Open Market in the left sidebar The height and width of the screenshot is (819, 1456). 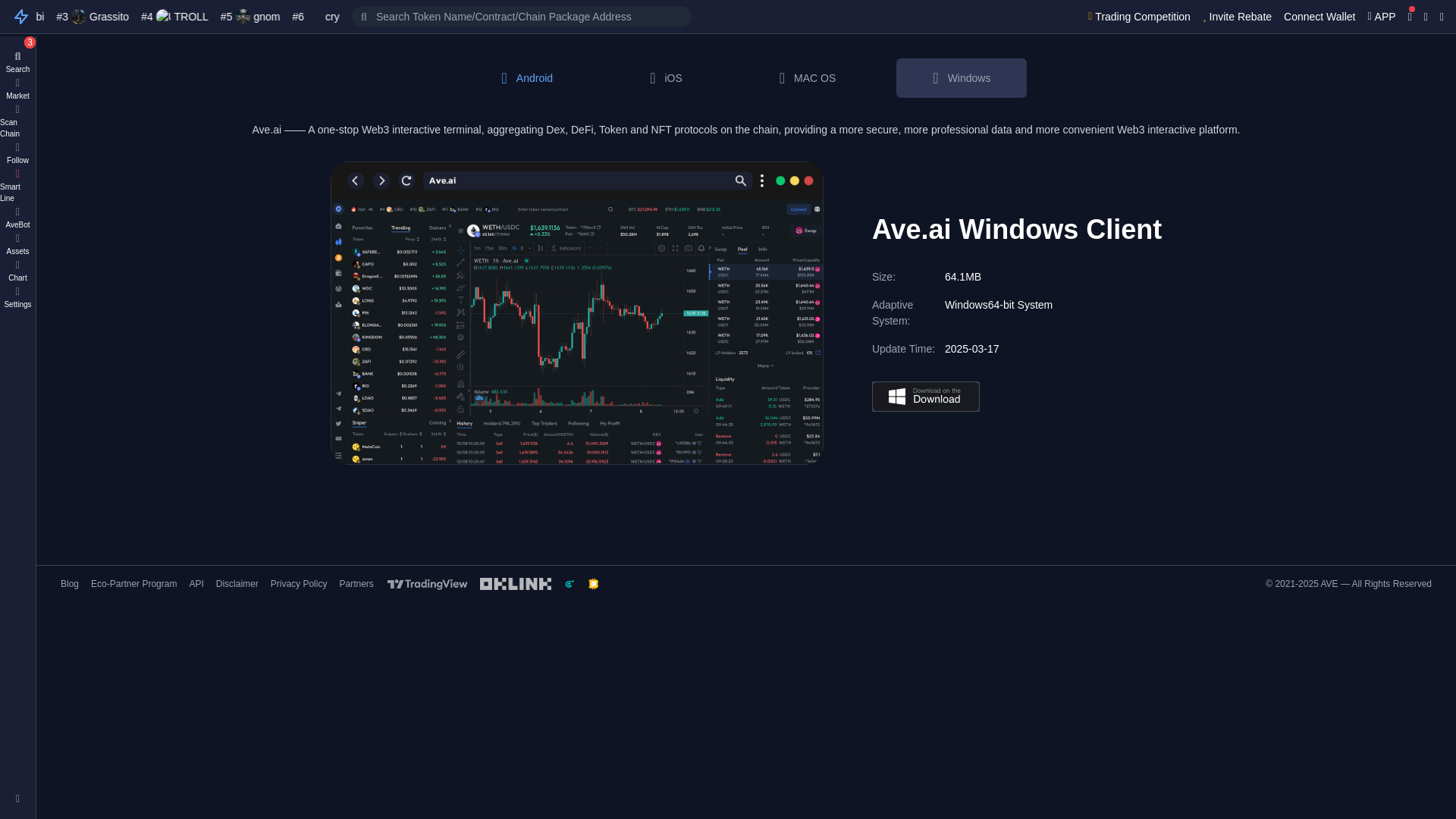pos(17,89)
